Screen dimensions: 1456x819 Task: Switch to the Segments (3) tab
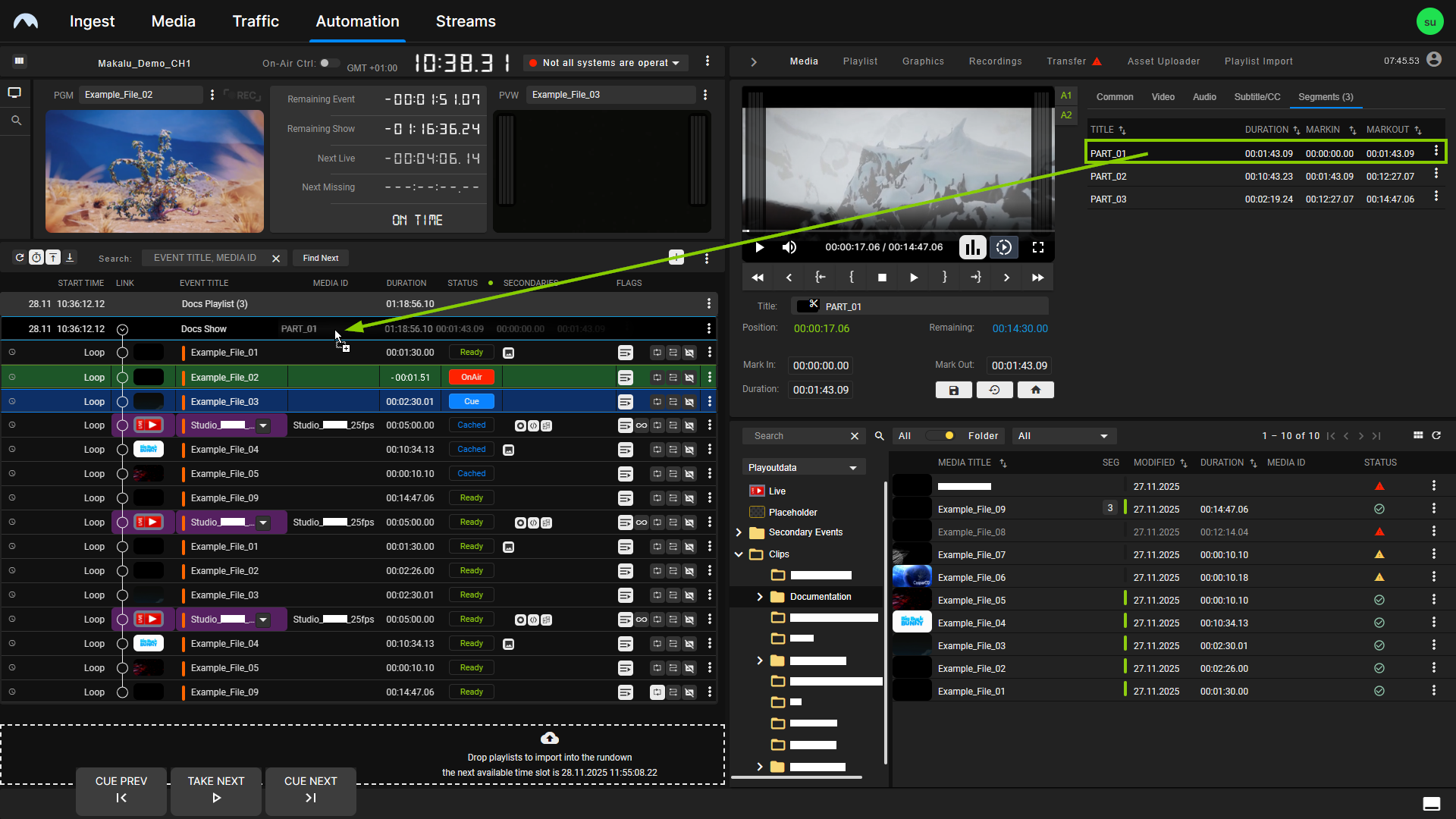[1325, 97]
